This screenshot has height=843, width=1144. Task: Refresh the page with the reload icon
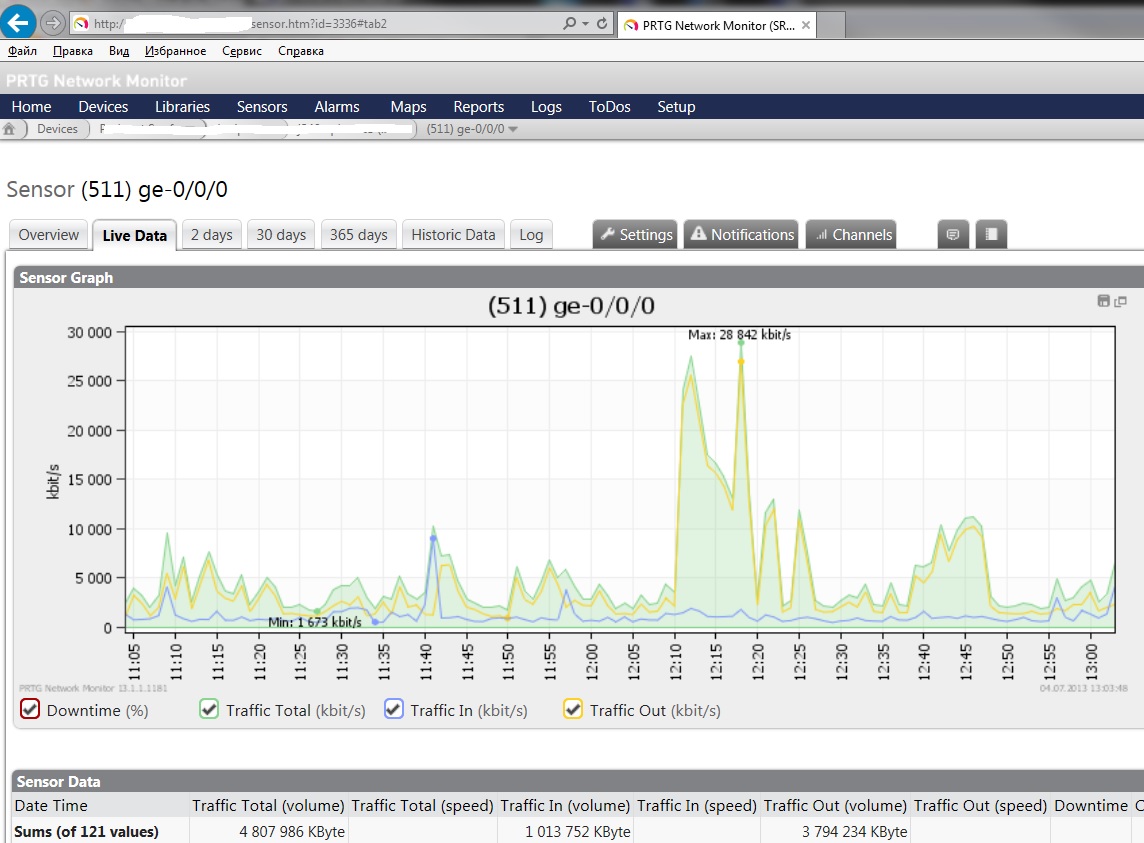coord(602,23)
